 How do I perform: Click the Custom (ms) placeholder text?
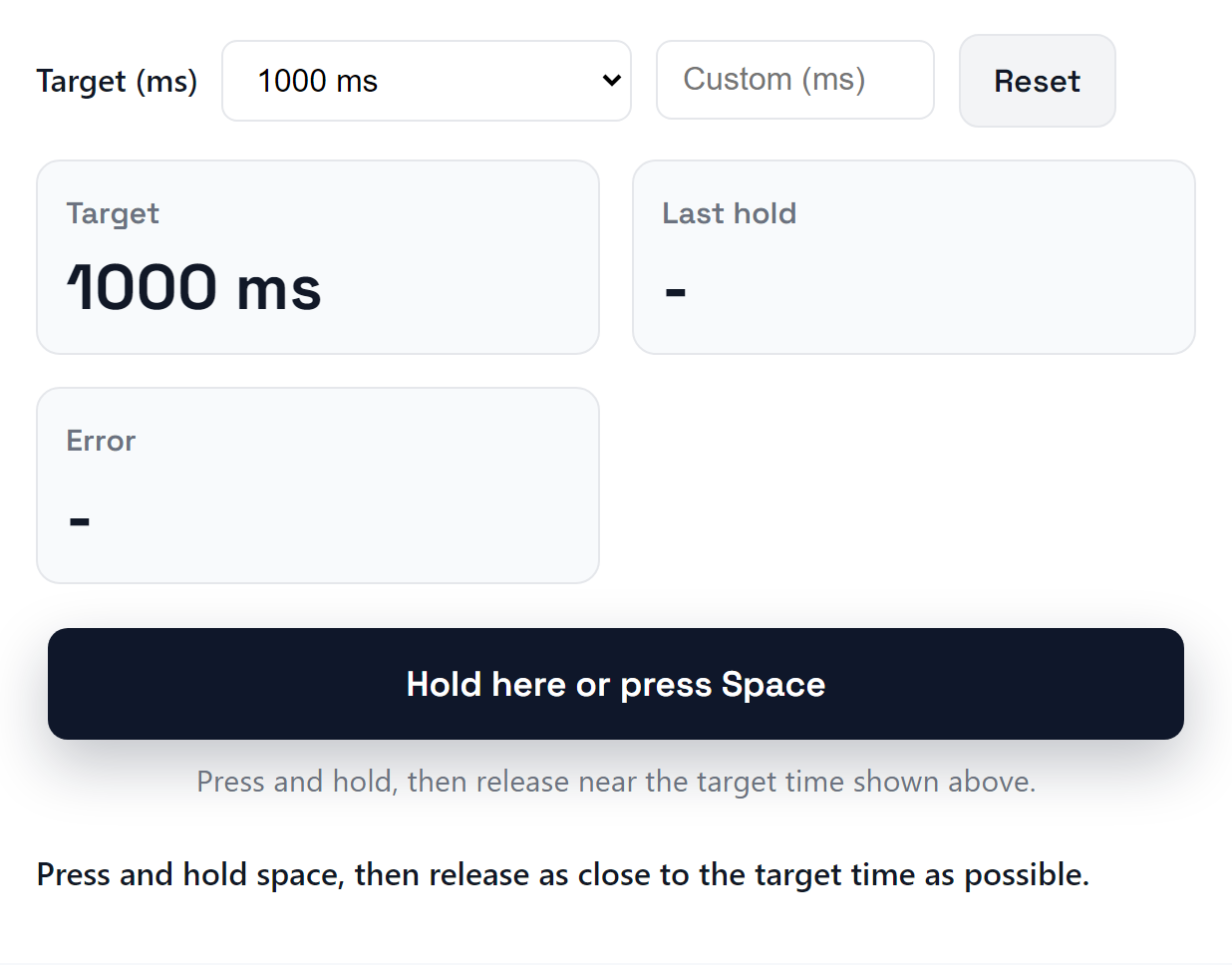tap(773, 79)
